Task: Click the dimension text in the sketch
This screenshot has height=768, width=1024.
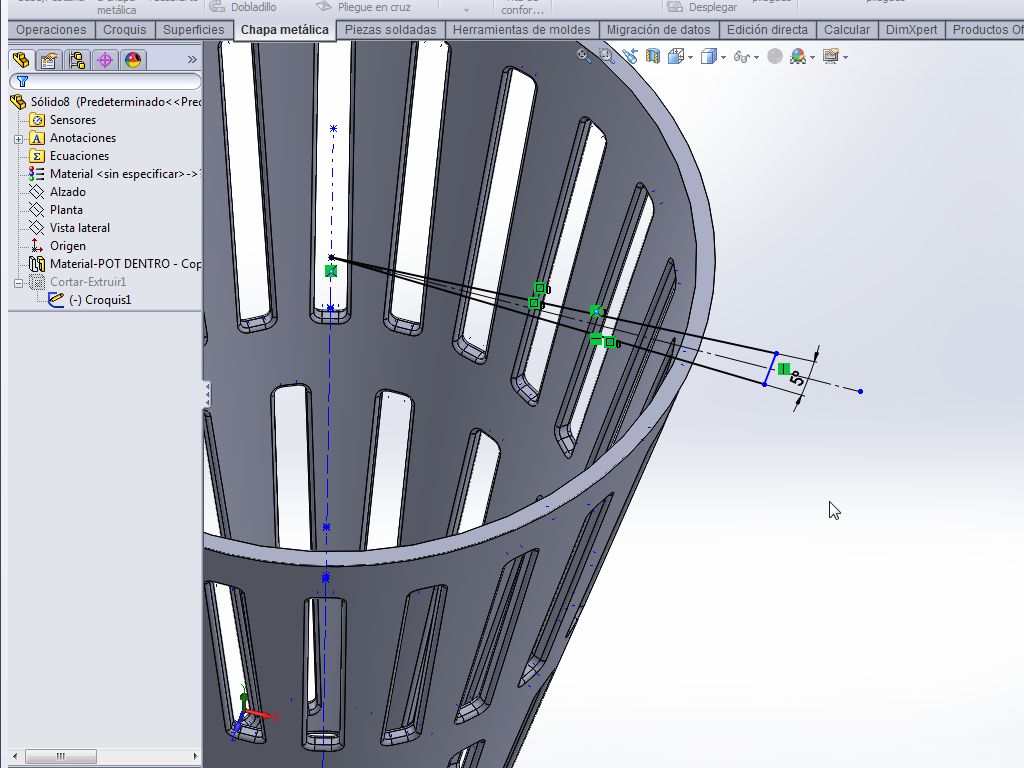Action: click(797, 378)
